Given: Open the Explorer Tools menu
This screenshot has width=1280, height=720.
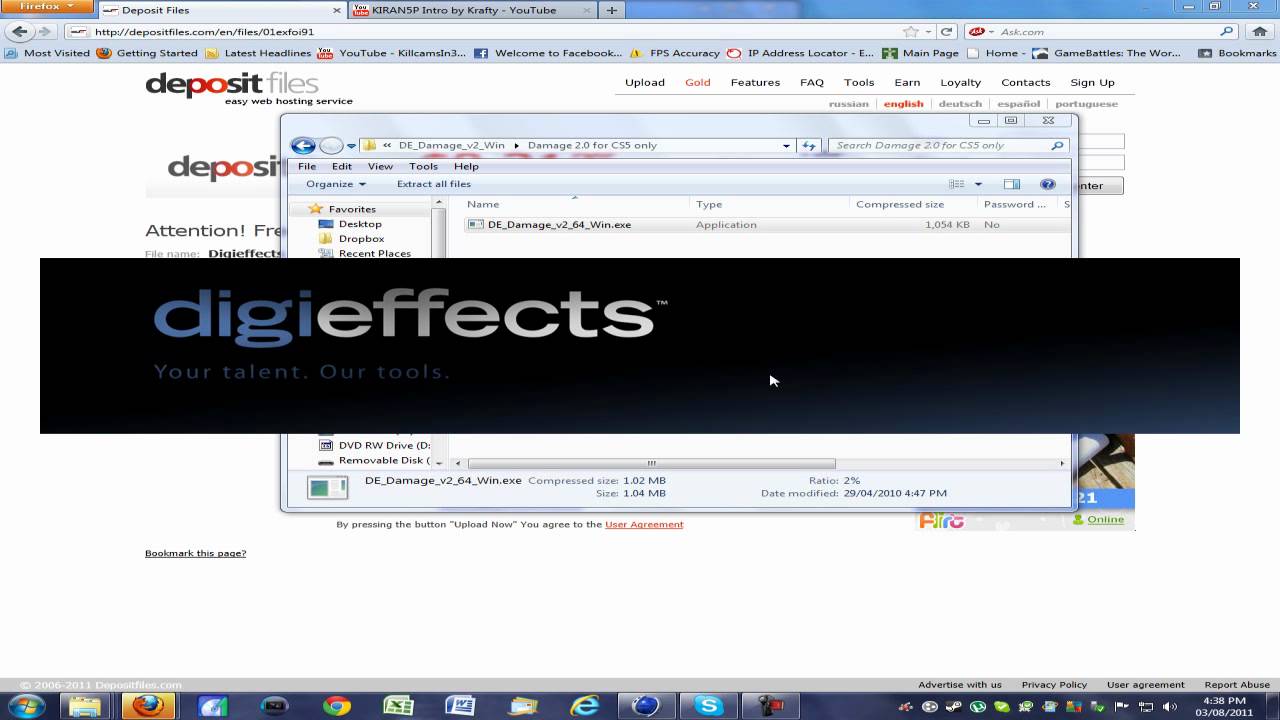Looking at the screenshot, I should [x=423, y=166].
